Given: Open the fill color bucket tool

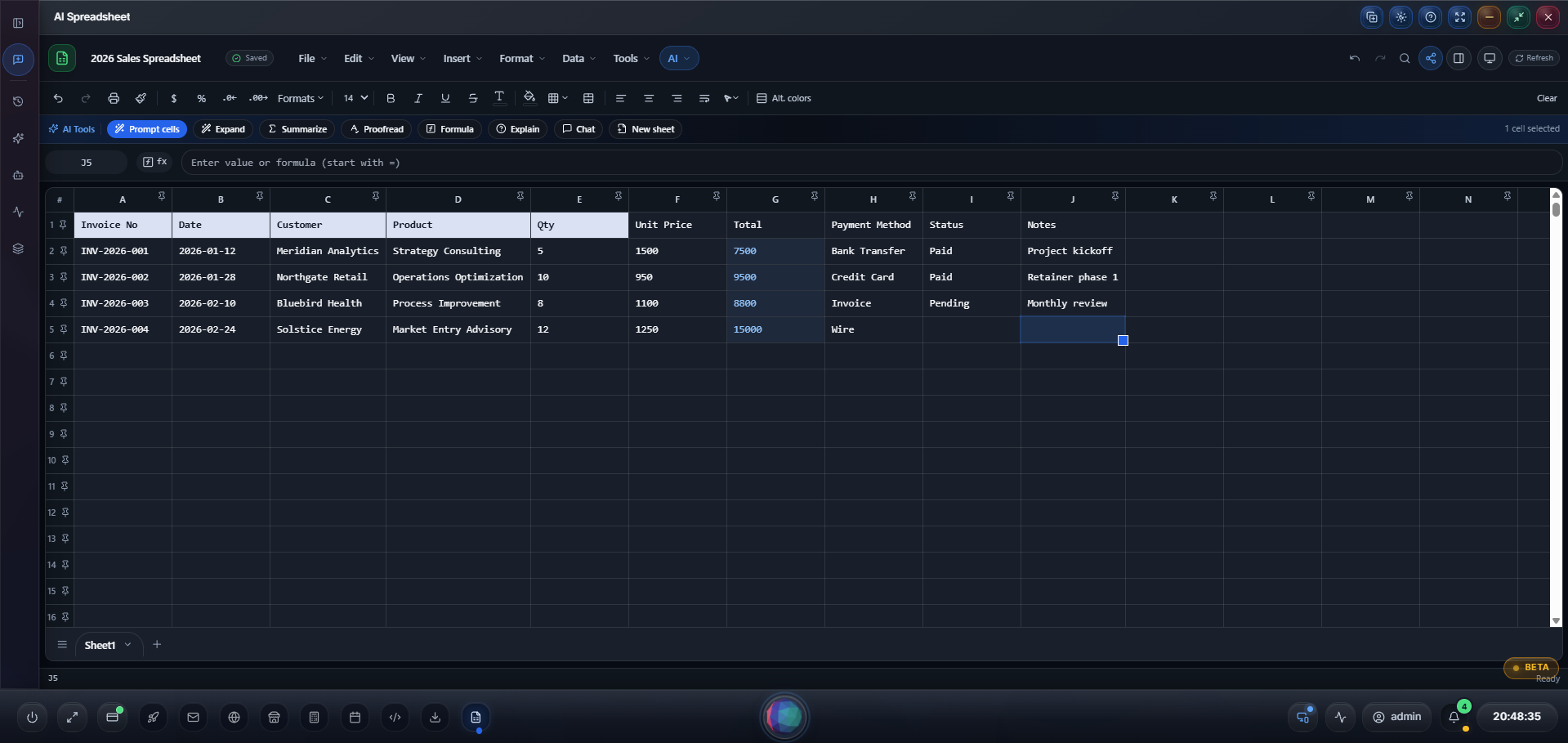Looking at the screenshot, I should coord(529,97).
